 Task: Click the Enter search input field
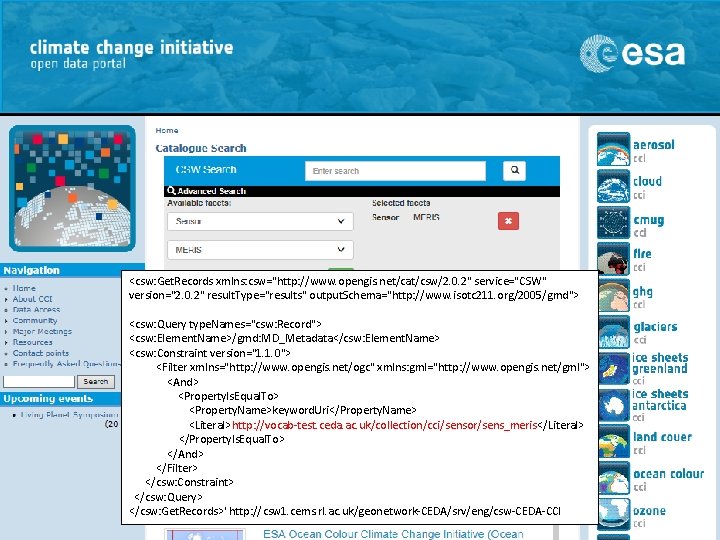(395, 171)
